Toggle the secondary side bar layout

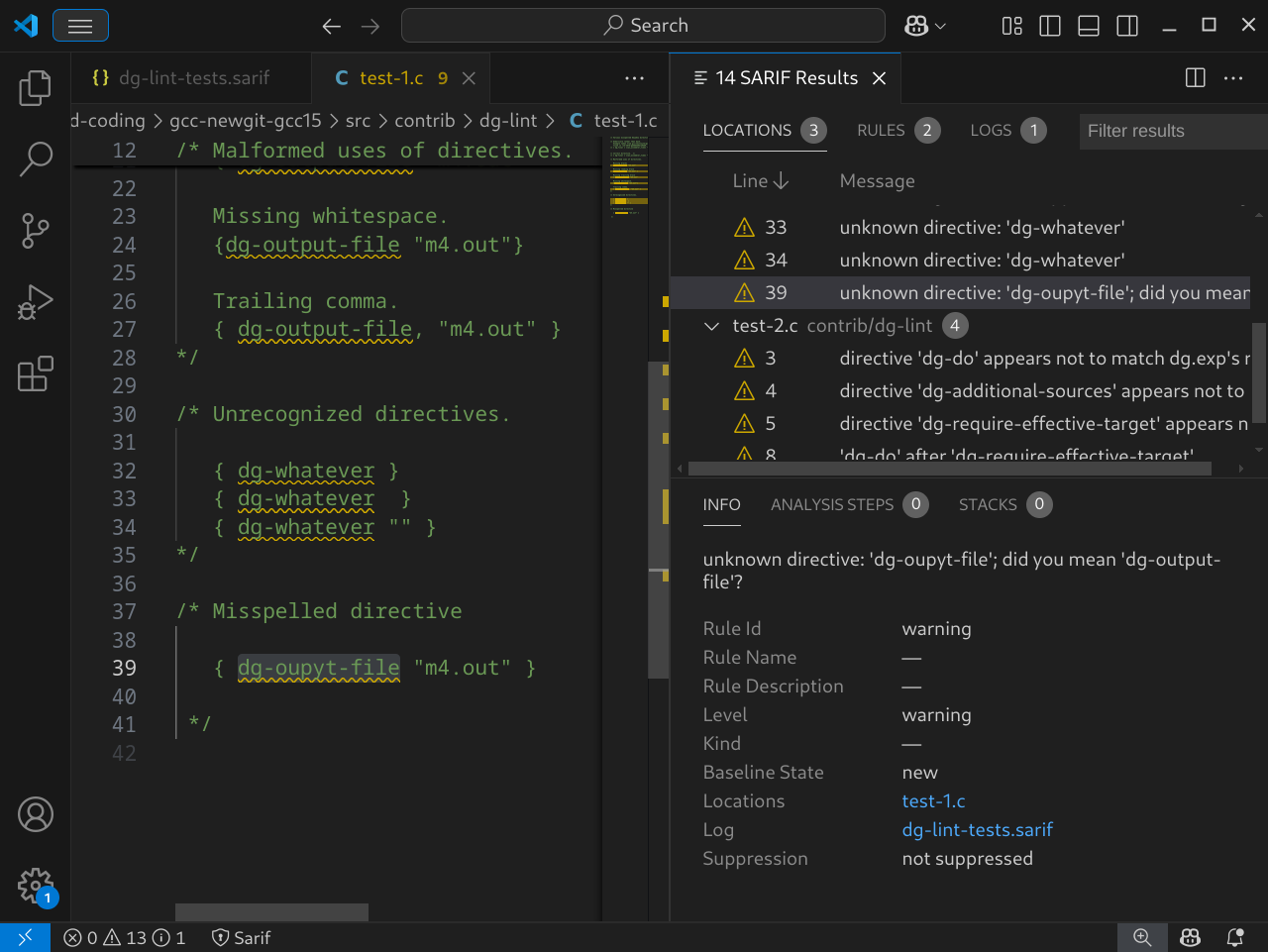point(1127,26)
